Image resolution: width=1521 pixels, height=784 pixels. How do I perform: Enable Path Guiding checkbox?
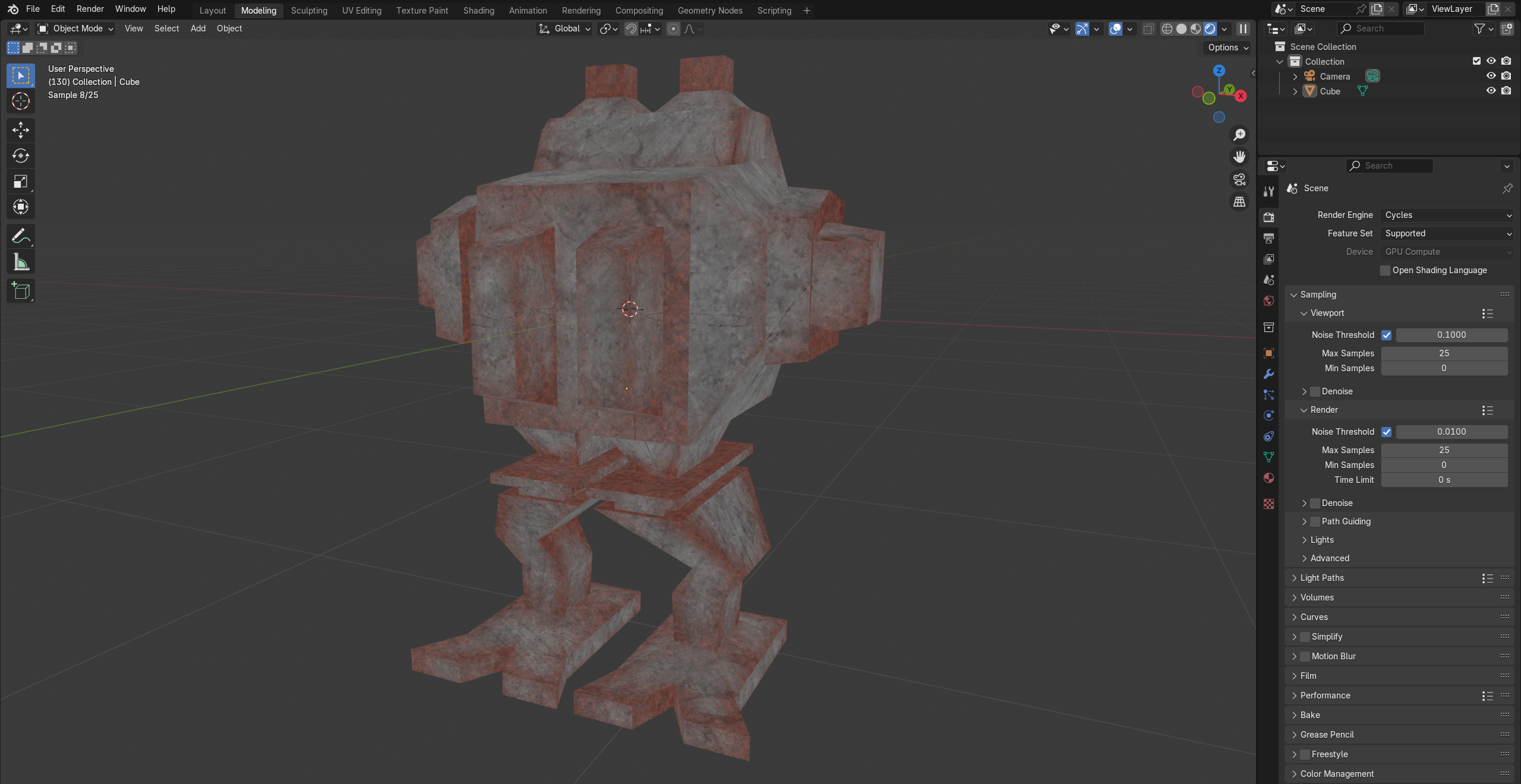click(x=1315, y=521)
